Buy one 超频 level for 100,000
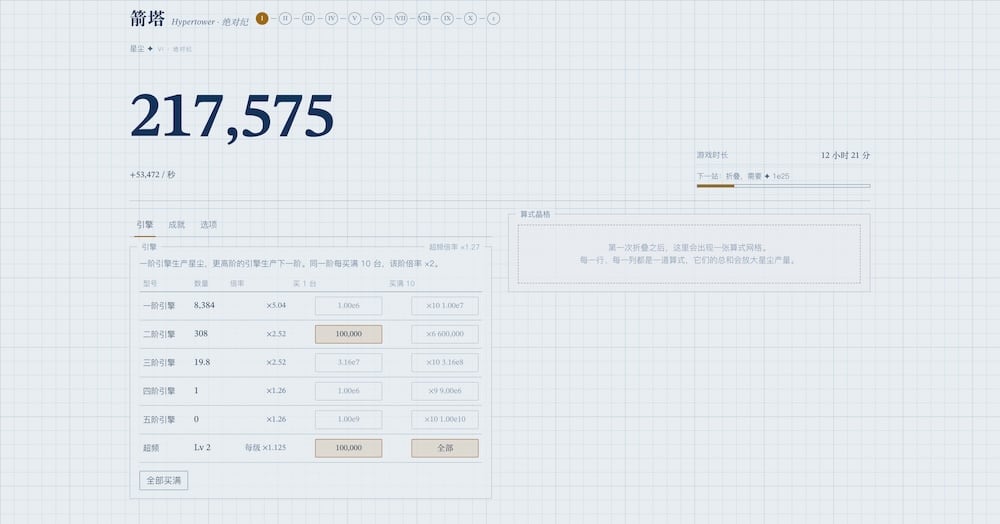This screenshot has height=524, width=1000. [349, 448]
